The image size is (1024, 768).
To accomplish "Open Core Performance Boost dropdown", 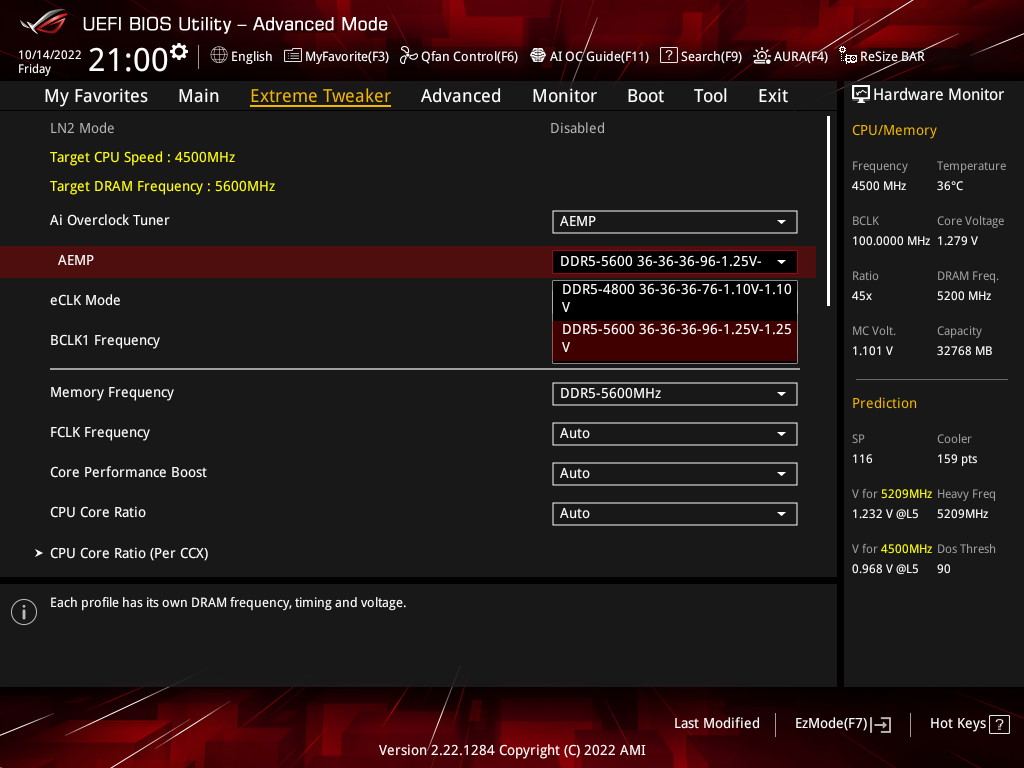I will click(x=675, y=473).
